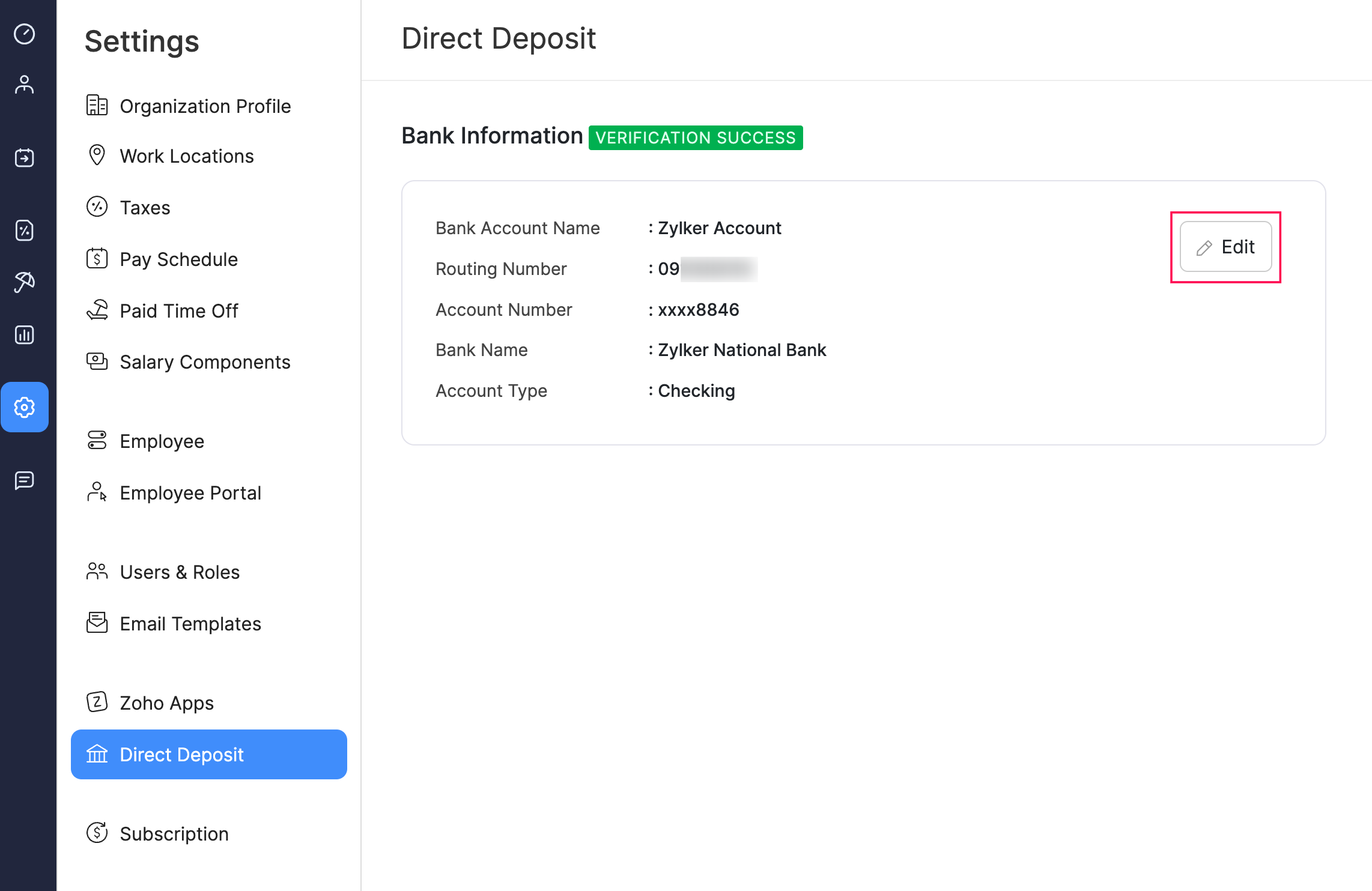Go to the Subscription page
Screen dimensions: 1372x891
pos(174,833)
